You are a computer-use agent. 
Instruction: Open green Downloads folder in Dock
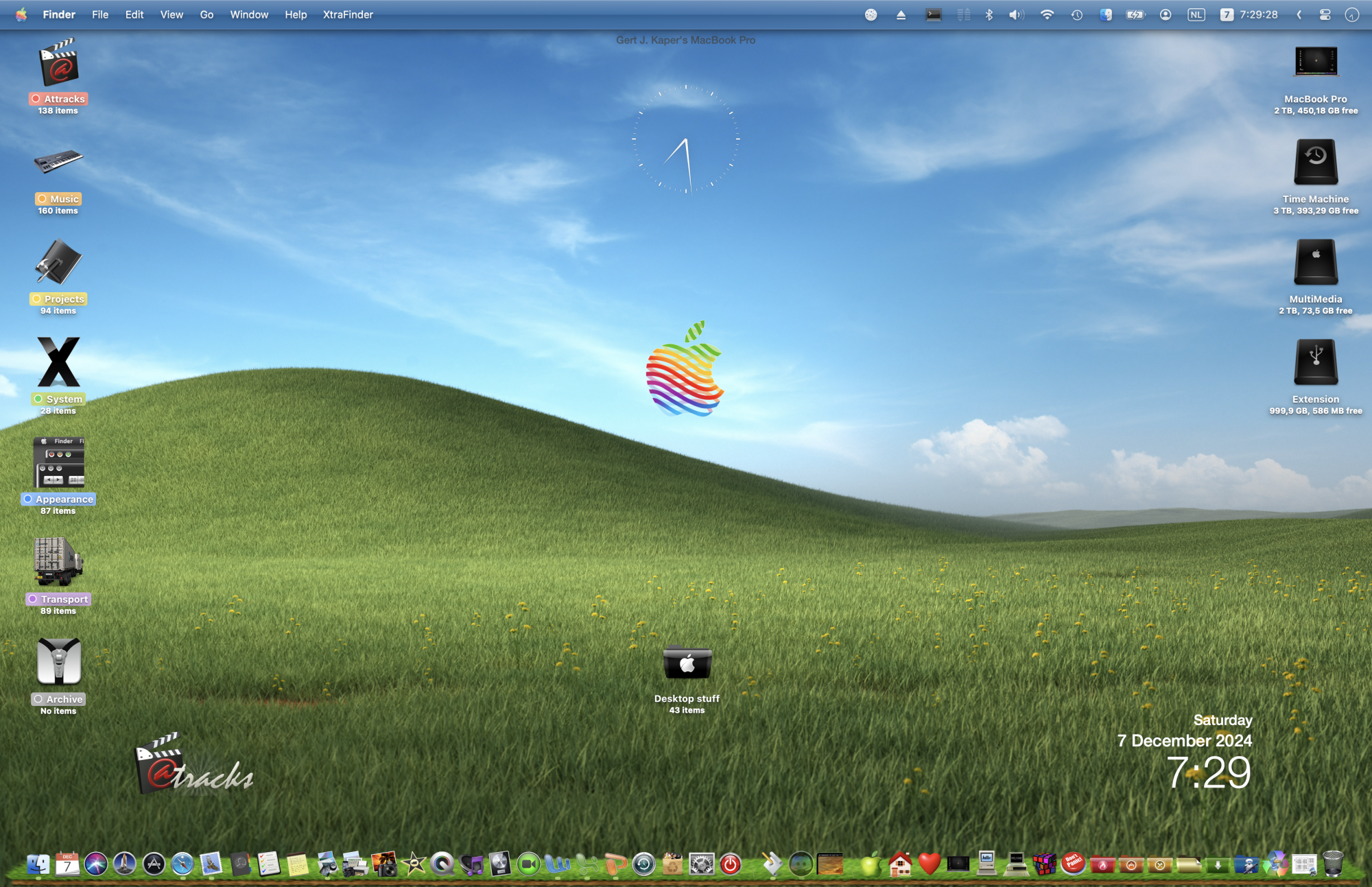[x=1218, y=865]
